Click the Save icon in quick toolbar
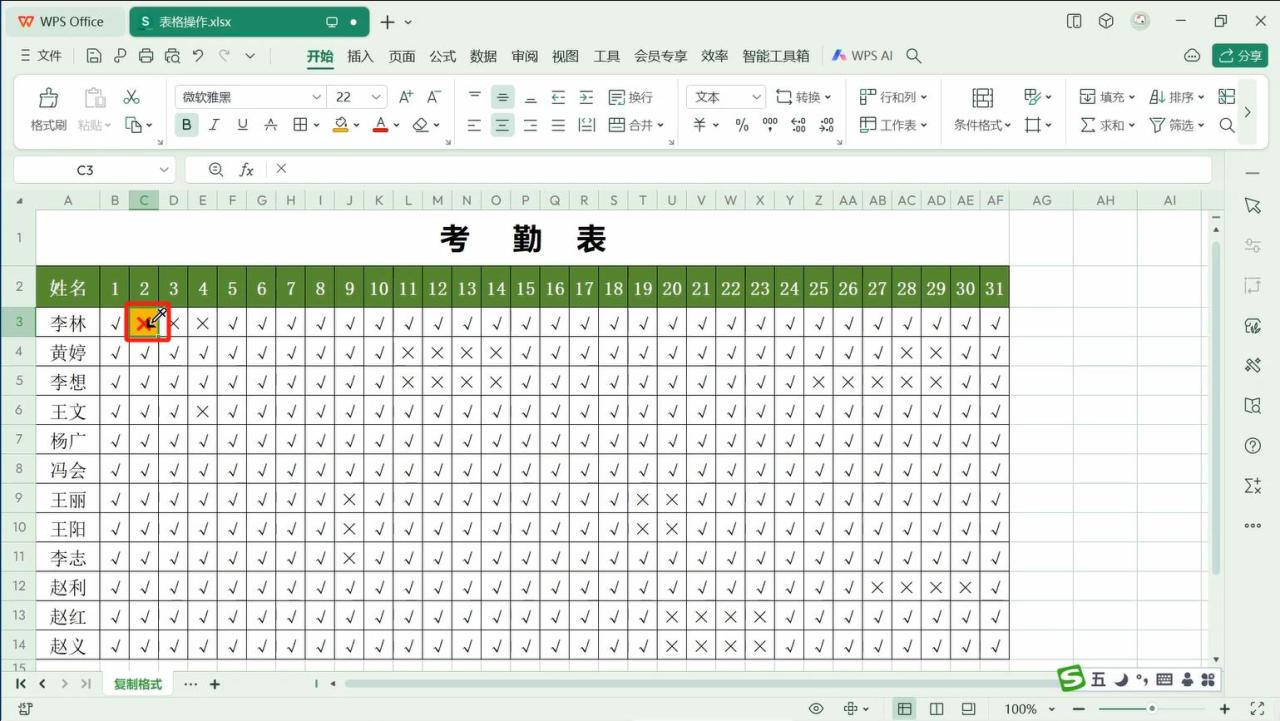The image size is (1280, 721). pos(94,56)
